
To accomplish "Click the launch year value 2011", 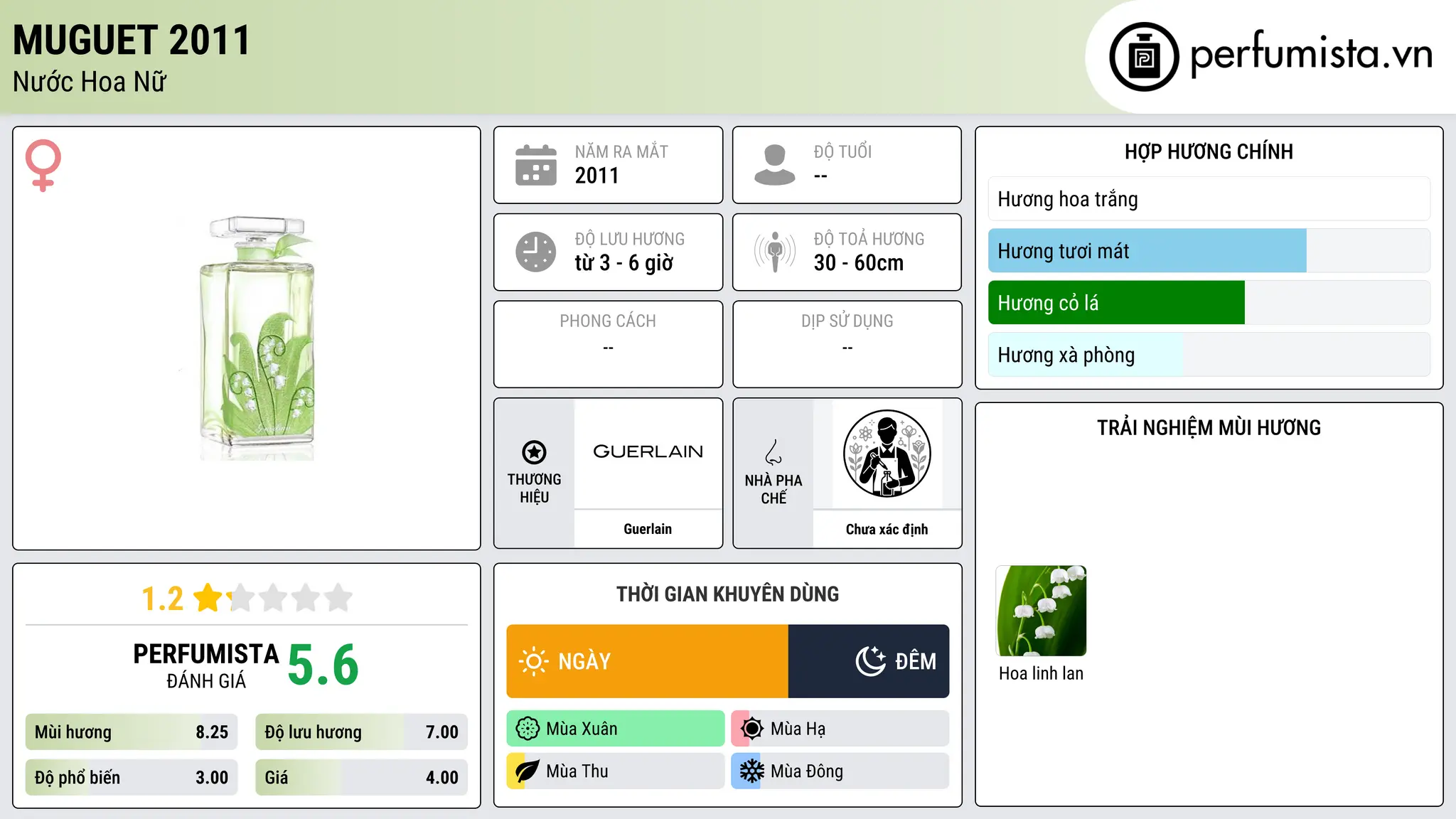I will click(x=597, y=176).
